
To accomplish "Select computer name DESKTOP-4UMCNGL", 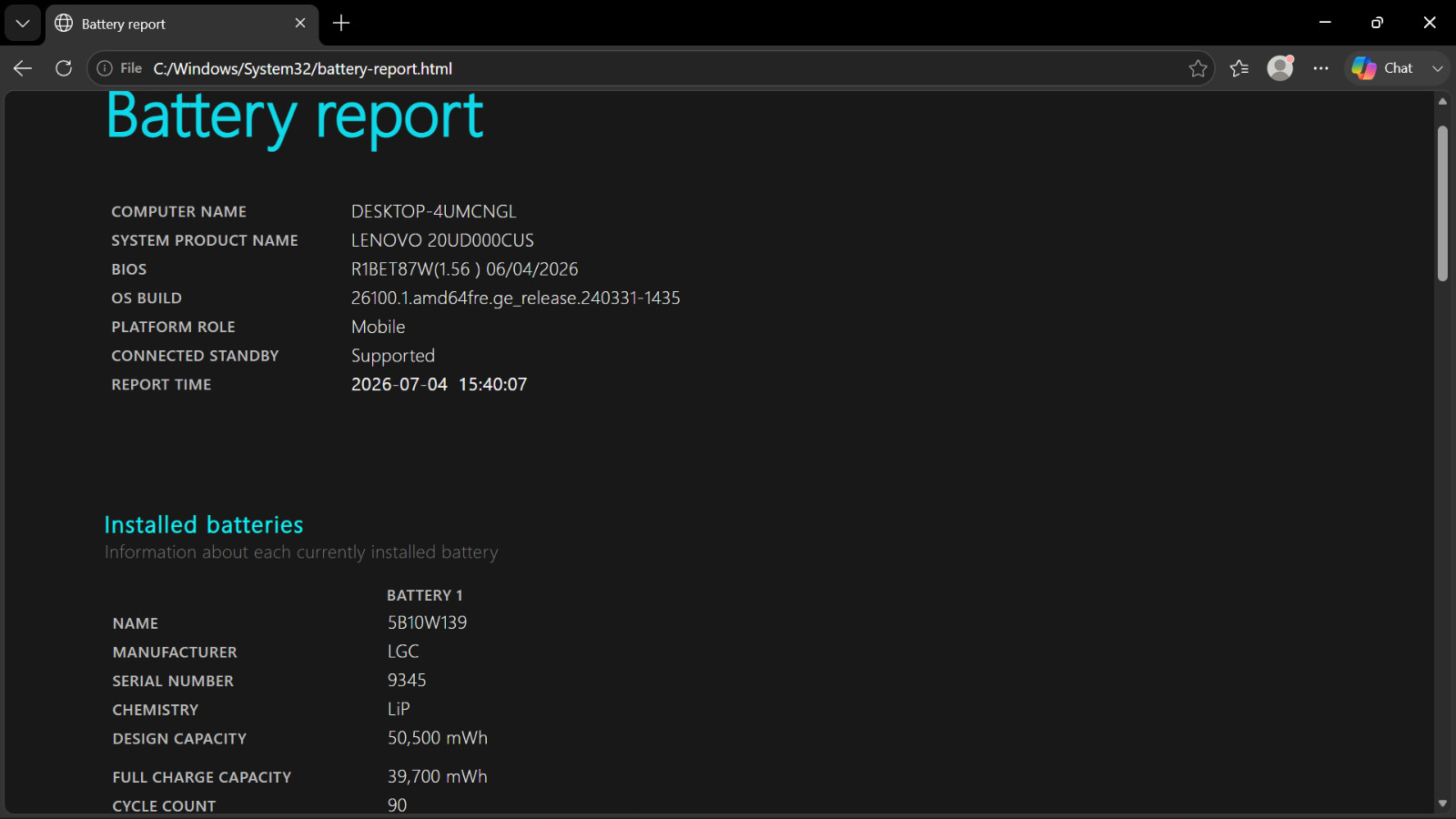I will point(433,211).
